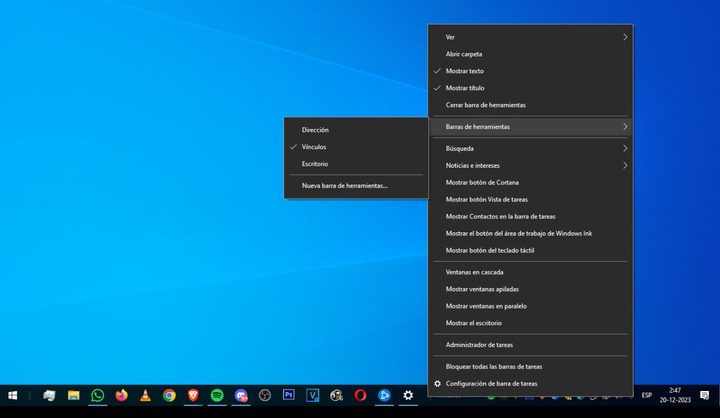The width and height of the screenshot is (720, 418).
Task: Expand the Búsqueda submenu
Action: click(x=530, y=148)
